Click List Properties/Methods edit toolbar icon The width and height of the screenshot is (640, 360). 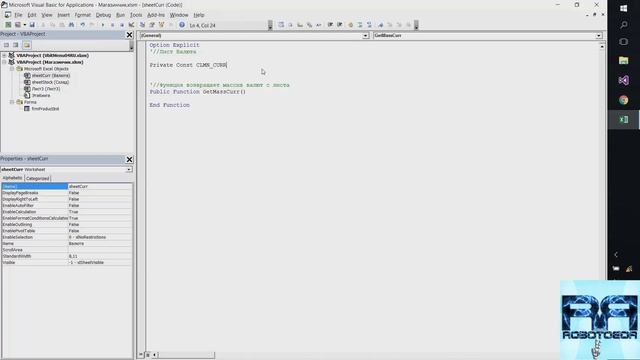(x=281, y=25)
